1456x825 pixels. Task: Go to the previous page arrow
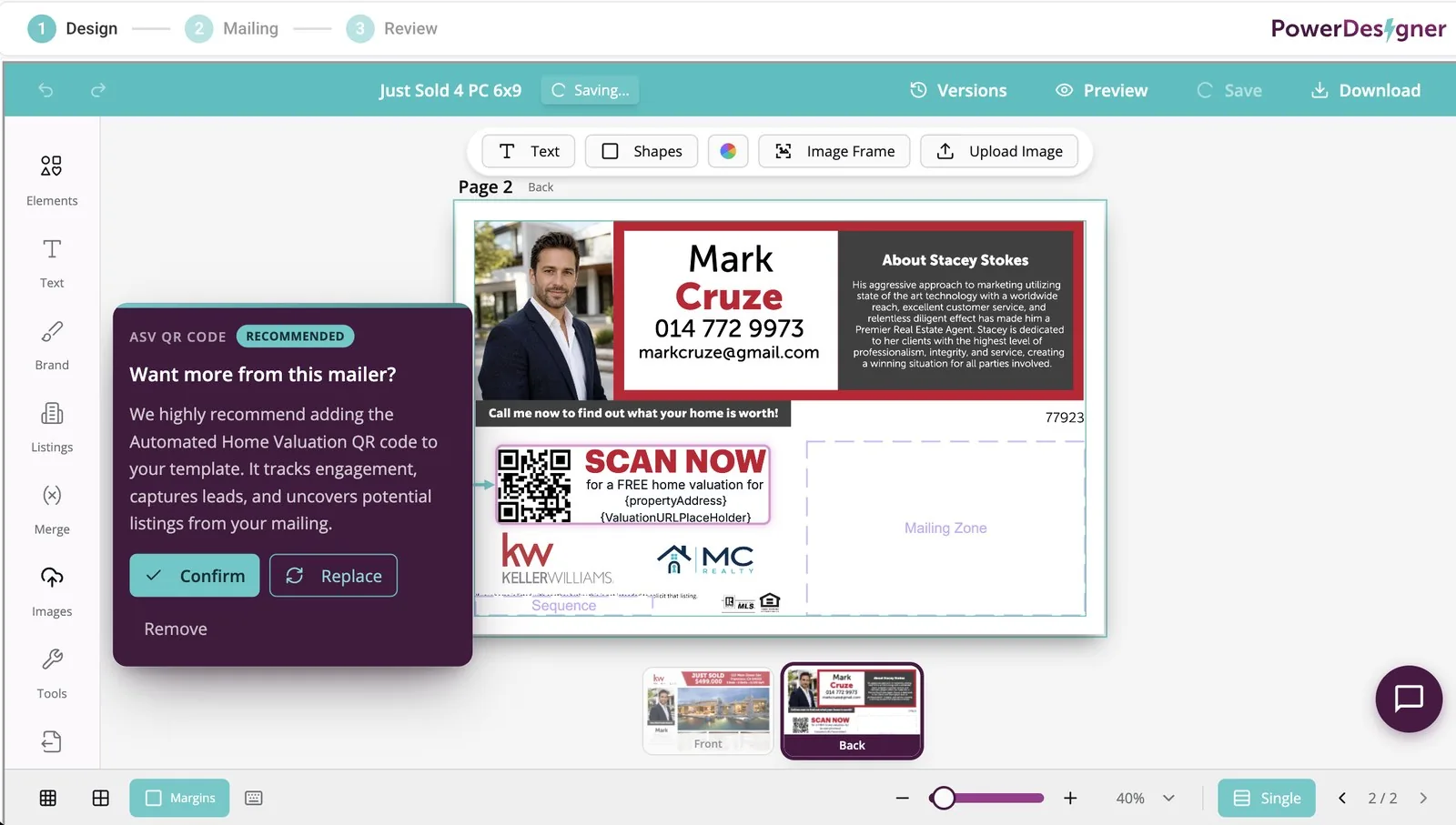click(x=1342, y=798)
